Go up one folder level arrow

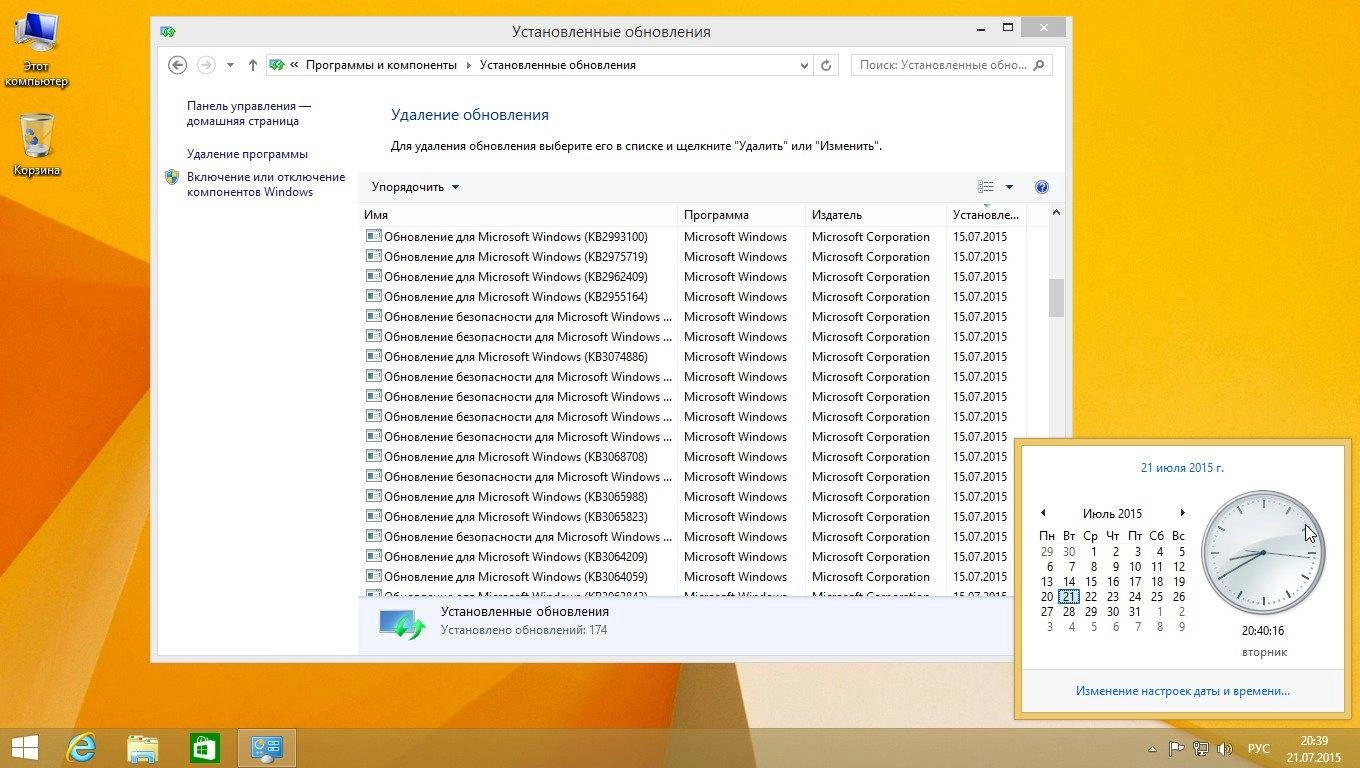tap(252, 65)
